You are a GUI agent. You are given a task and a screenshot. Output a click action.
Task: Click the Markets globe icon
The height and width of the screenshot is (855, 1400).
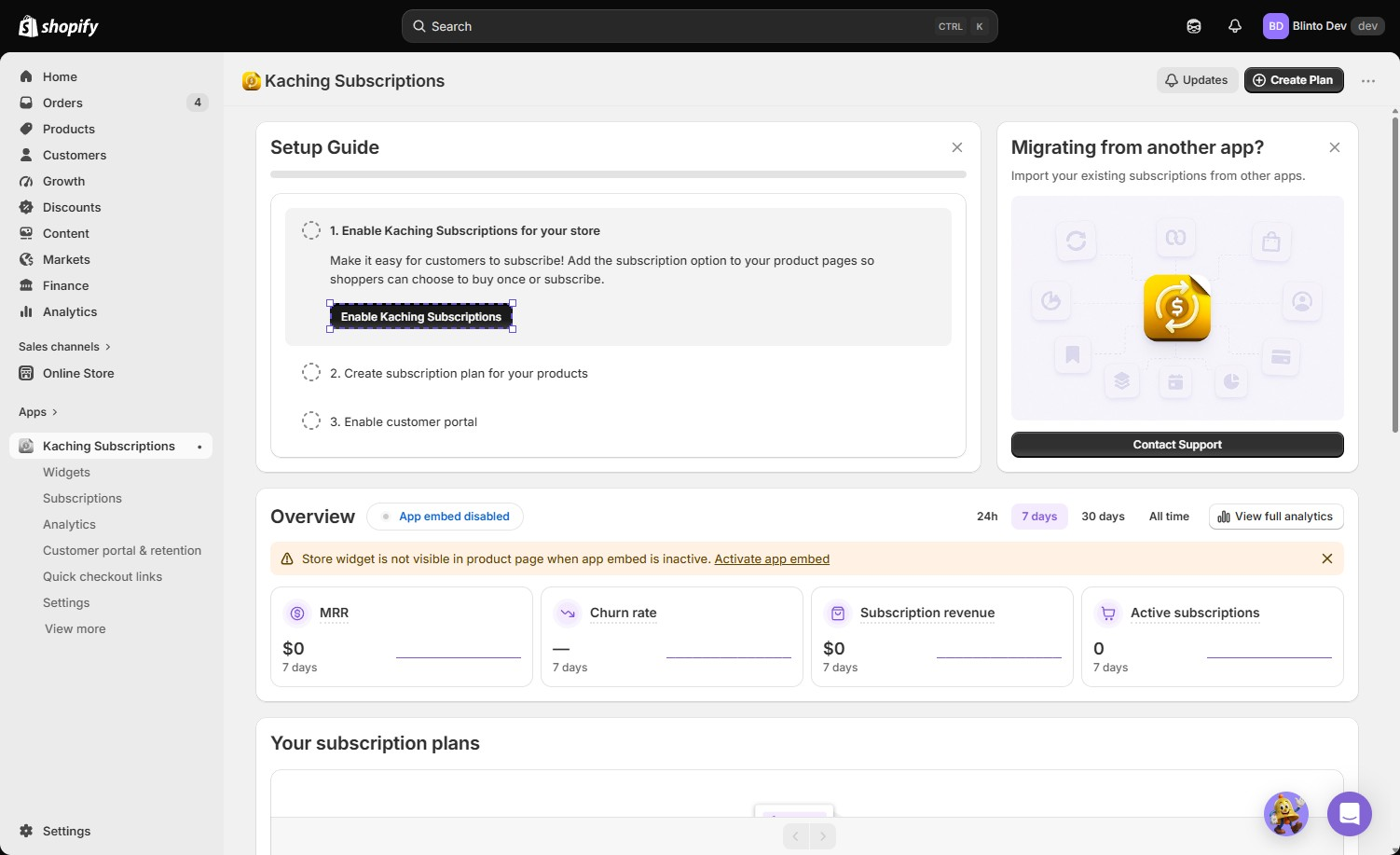(26, 259)
